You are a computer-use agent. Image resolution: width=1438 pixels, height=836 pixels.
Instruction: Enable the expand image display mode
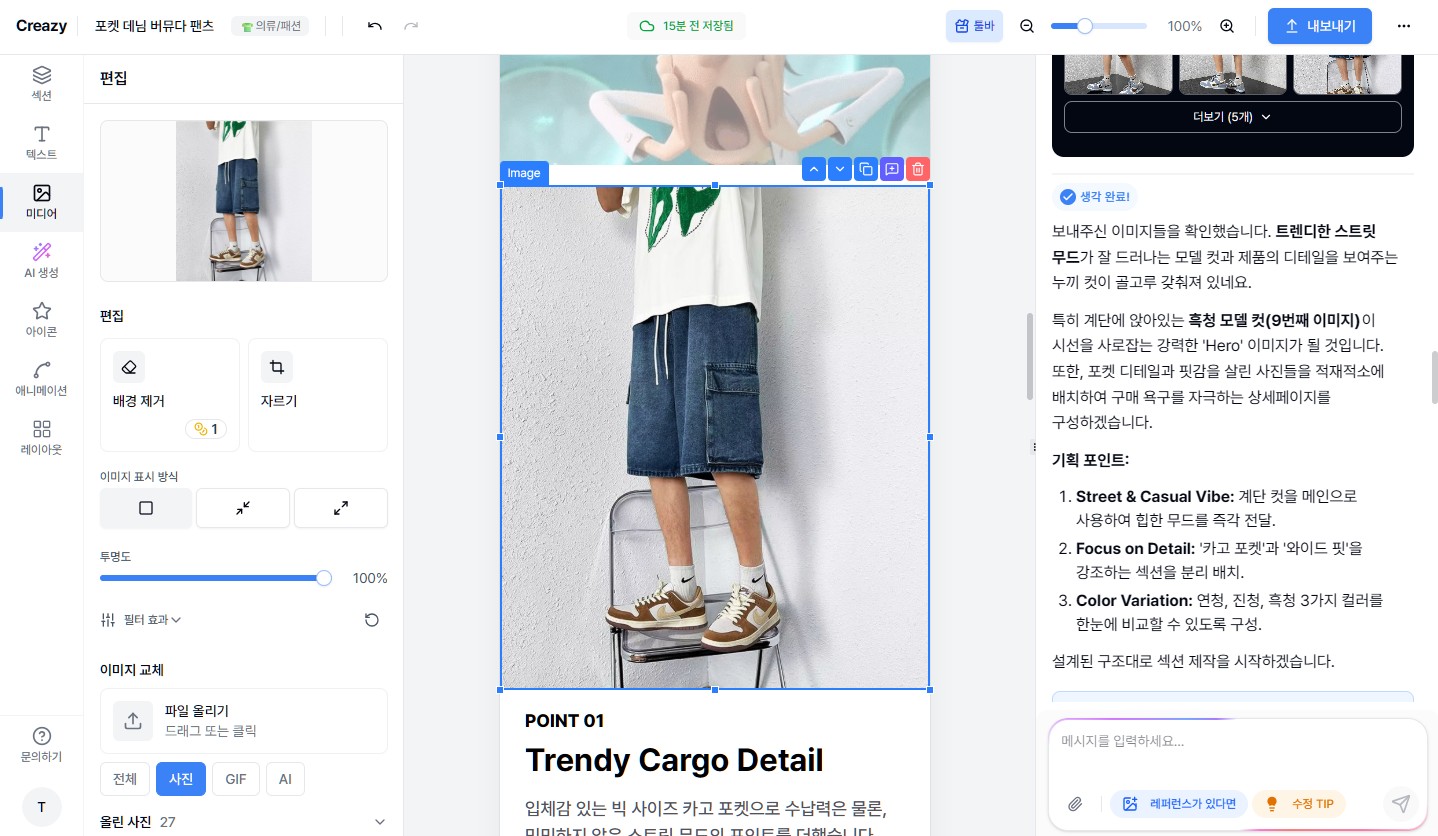pos(340,508)
